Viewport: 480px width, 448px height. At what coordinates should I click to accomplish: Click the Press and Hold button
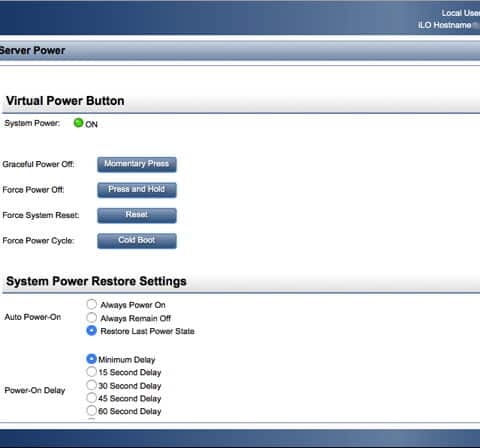click(x=137, y=190)
